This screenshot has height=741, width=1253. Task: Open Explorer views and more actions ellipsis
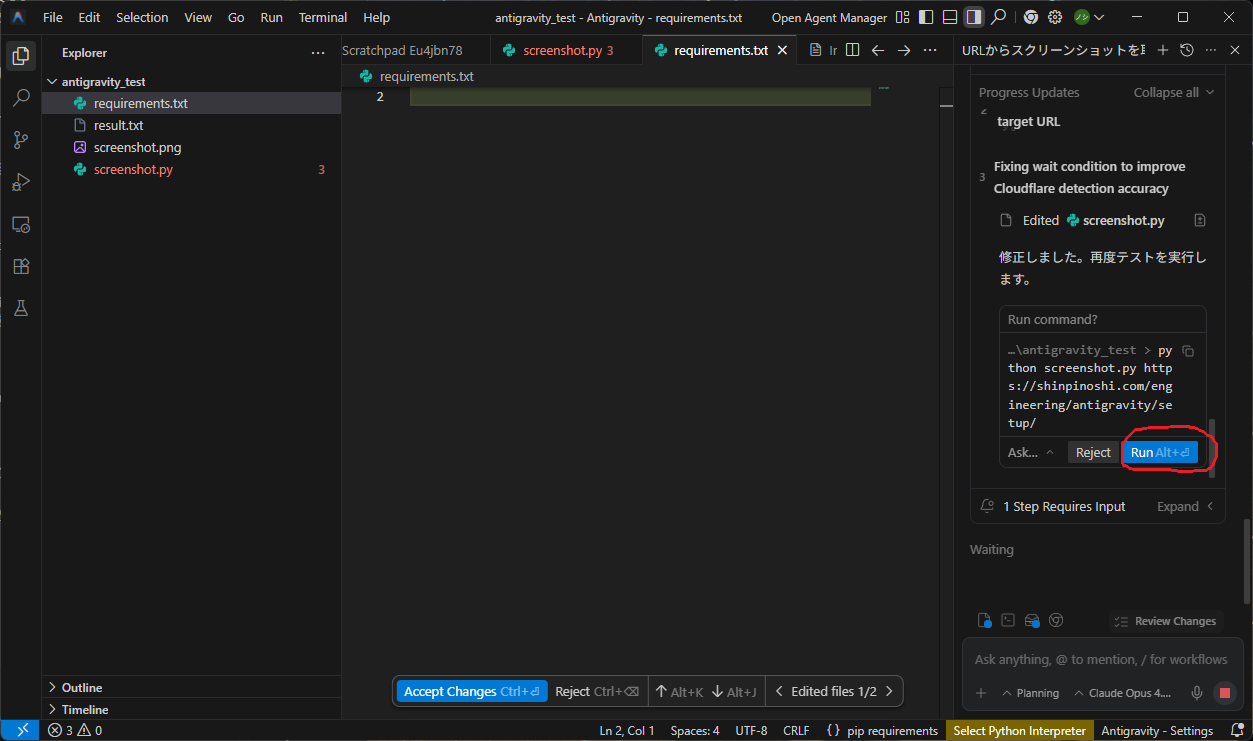pyautogui.click(x=318, y=53)
